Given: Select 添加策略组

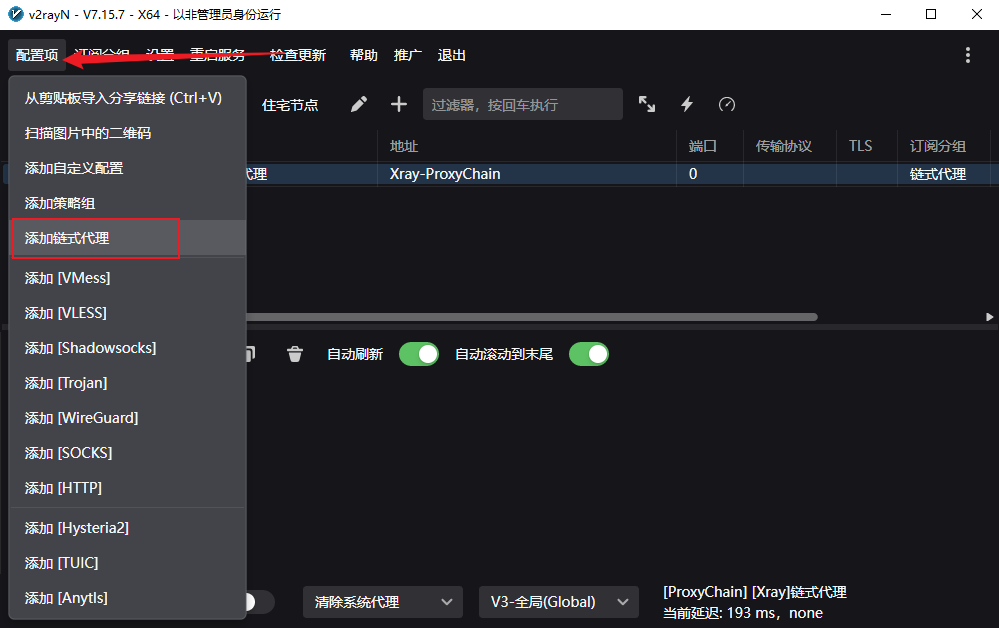Looking at the screenshot, I should 128,203.
